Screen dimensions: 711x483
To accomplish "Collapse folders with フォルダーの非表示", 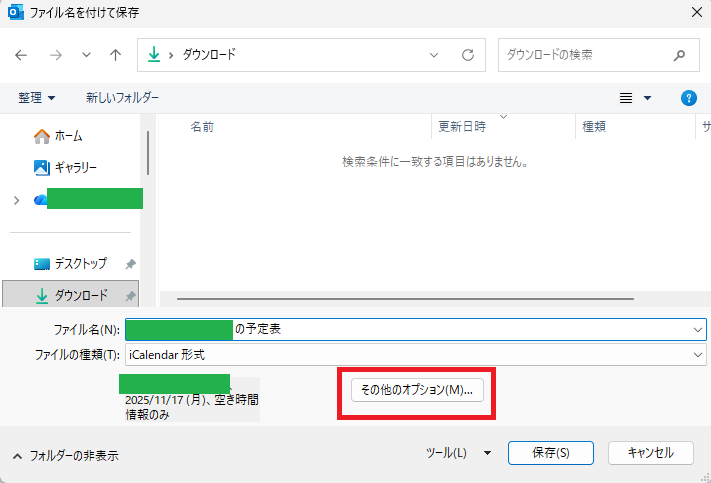I will click(66, 455).
